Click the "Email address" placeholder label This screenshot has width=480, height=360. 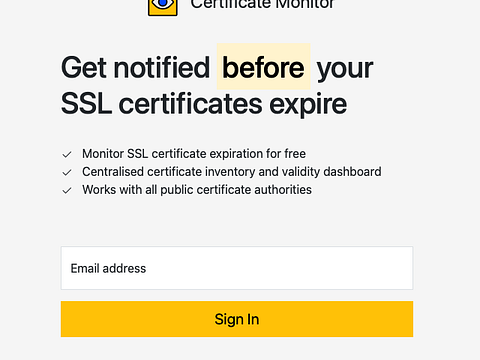point(108,268)
